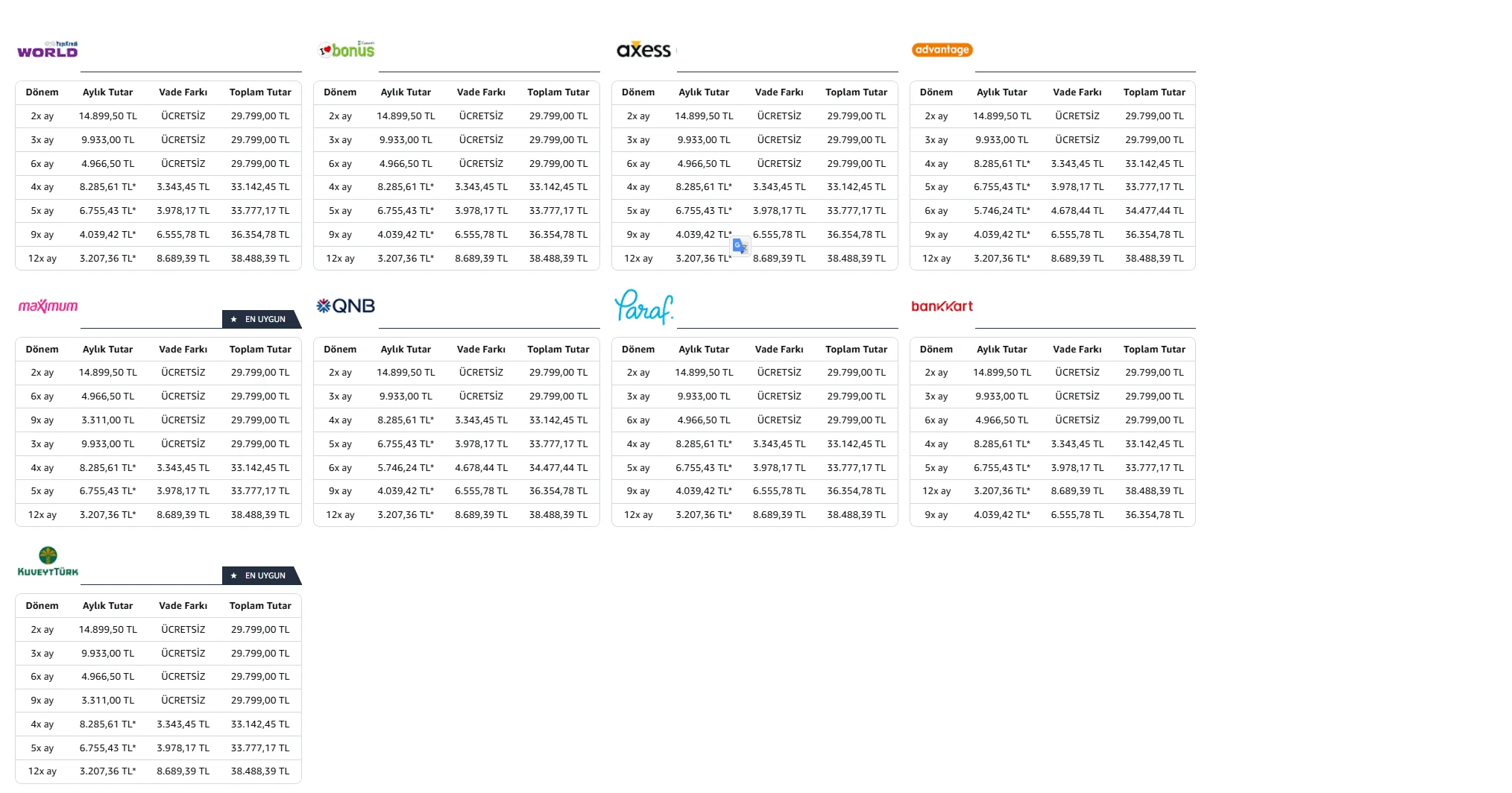Image resolution: width=1512 pixels, height=793 pixels.
Task: Click Toplam Tutar header in advantage table
Action: (1154, 92)
